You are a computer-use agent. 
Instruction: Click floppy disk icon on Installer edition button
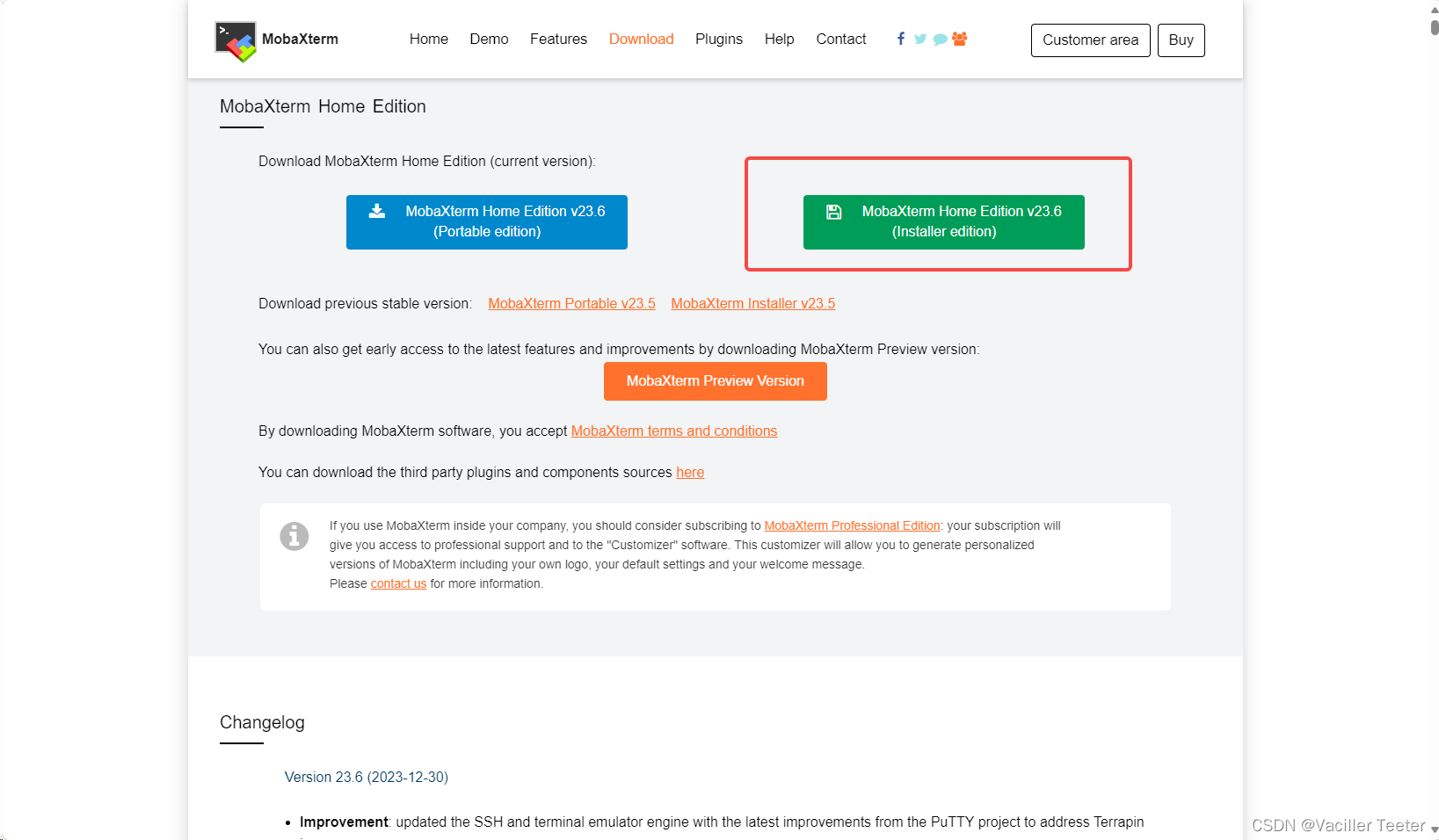click(834, 212)
